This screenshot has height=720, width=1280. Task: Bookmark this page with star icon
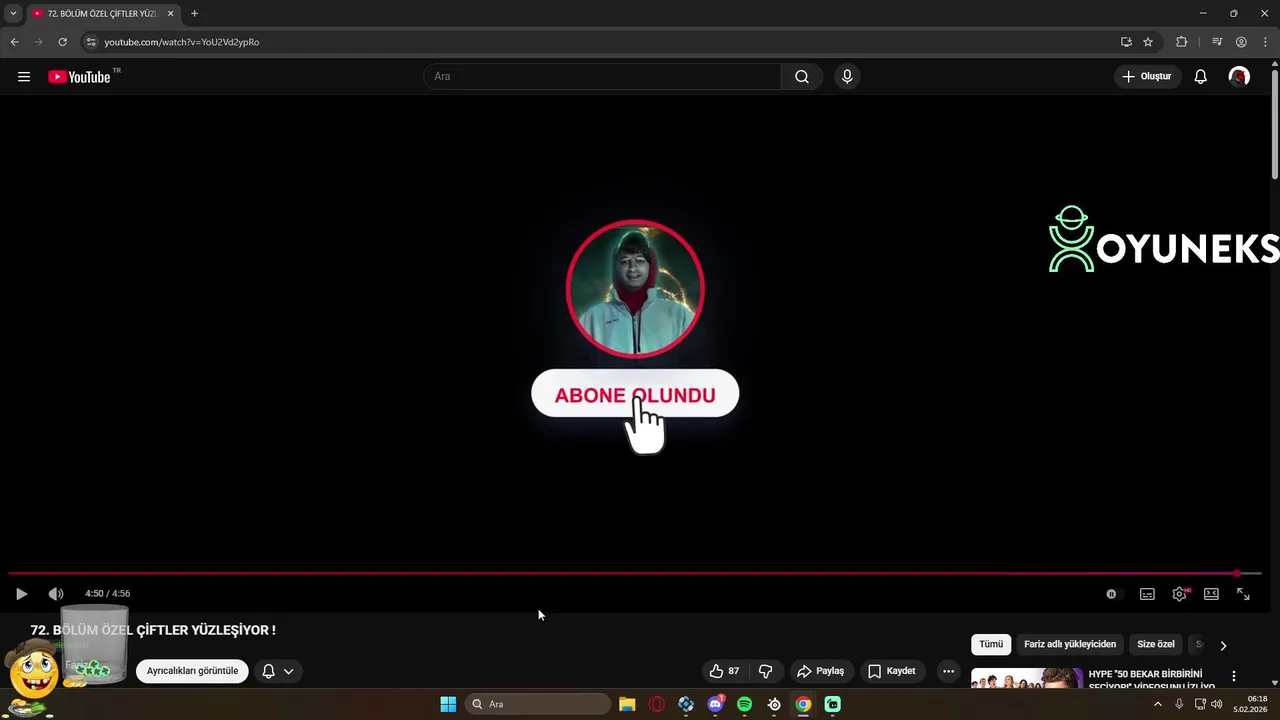click(x=1148, y=42)
